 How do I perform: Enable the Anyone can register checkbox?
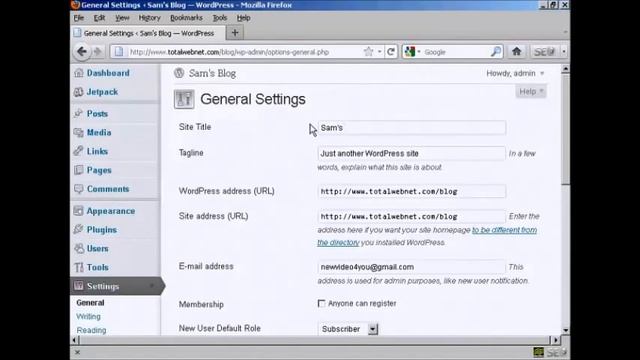pyautogui.click(x=321, y=304)
